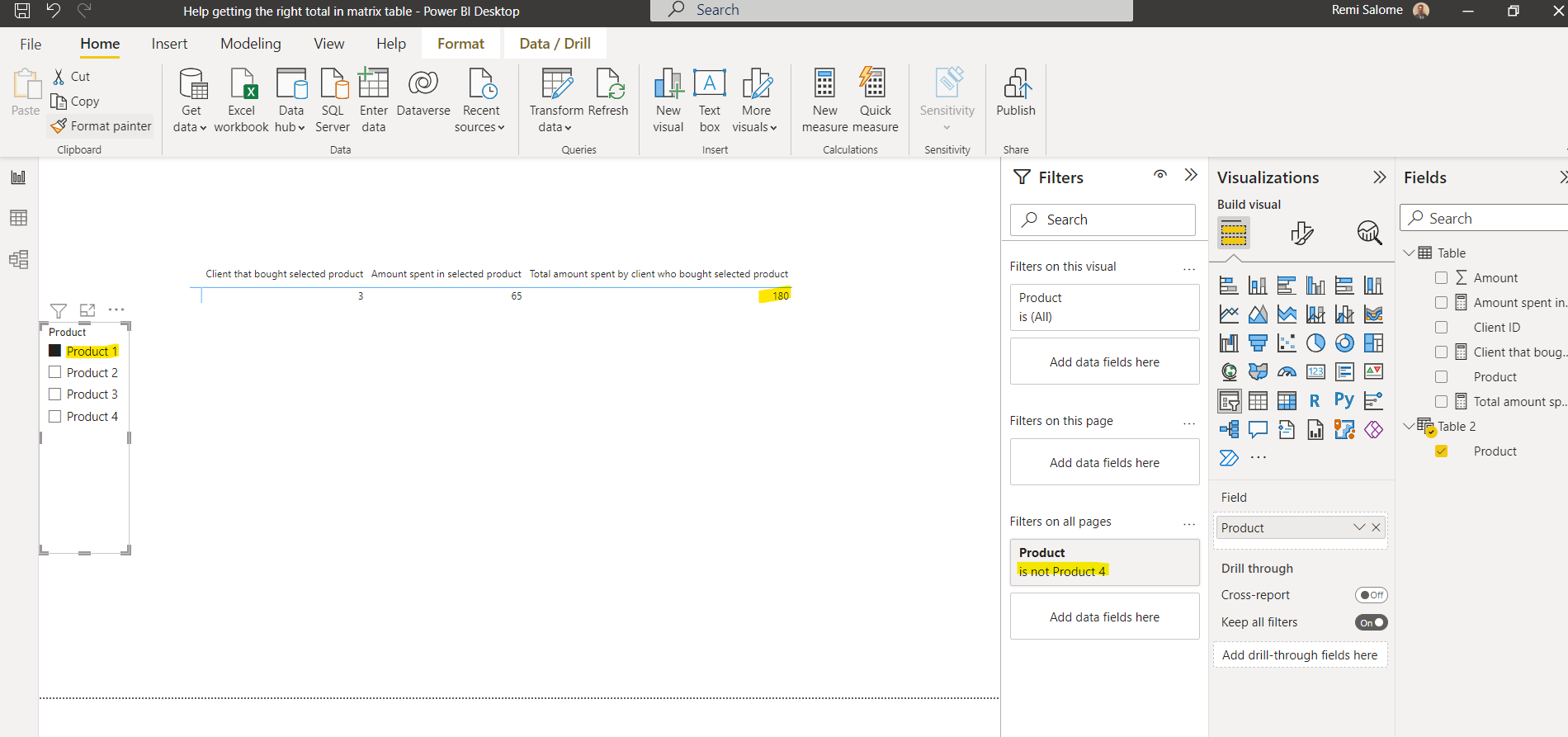Open the Recent sources dropdown
Viewport: 1568px width, 737px height.
click(x=480, y=100)
